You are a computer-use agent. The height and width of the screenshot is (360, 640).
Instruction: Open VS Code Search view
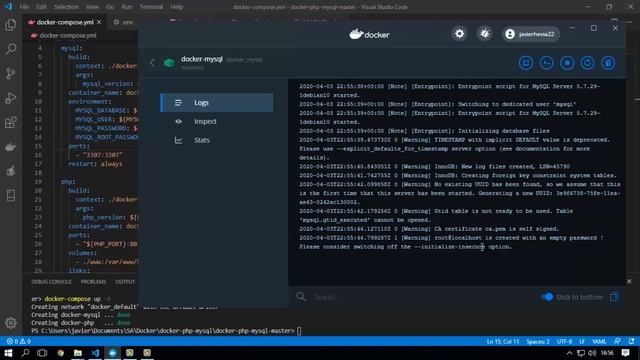(11, 49)
